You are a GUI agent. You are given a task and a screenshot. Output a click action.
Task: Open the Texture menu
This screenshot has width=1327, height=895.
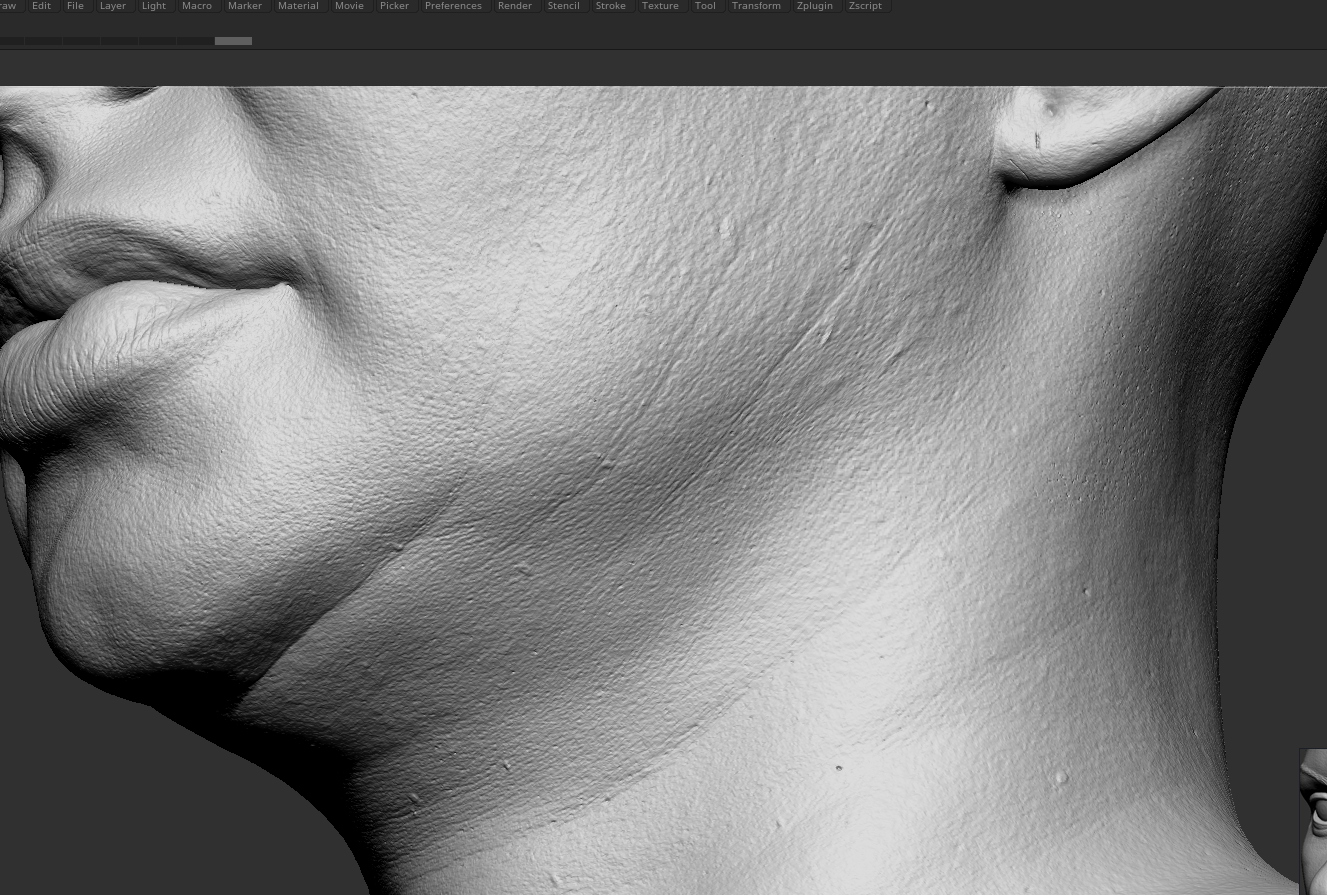[660, 6]
